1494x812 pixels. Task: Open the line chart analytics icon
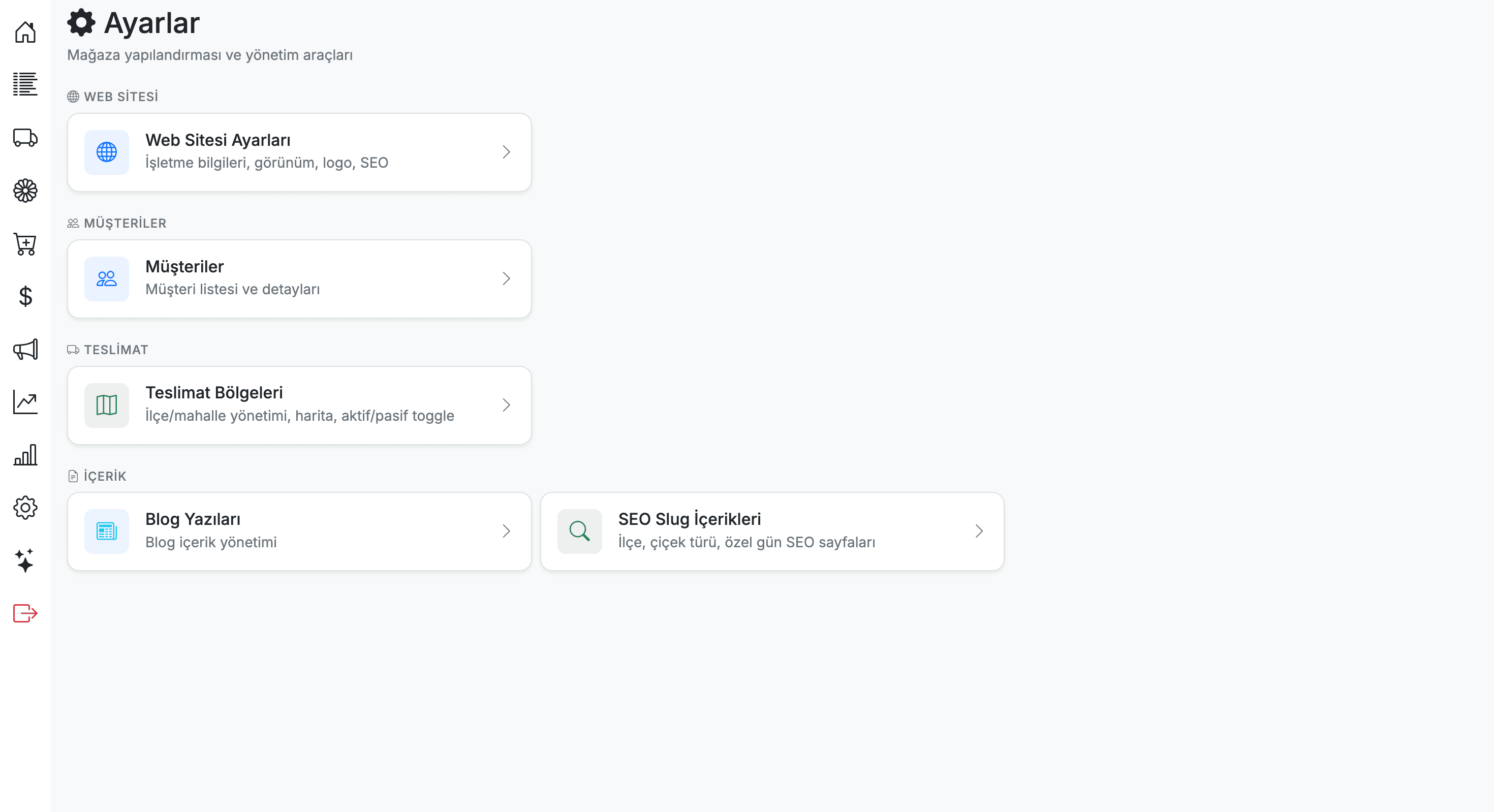click(x=25, y=402)
